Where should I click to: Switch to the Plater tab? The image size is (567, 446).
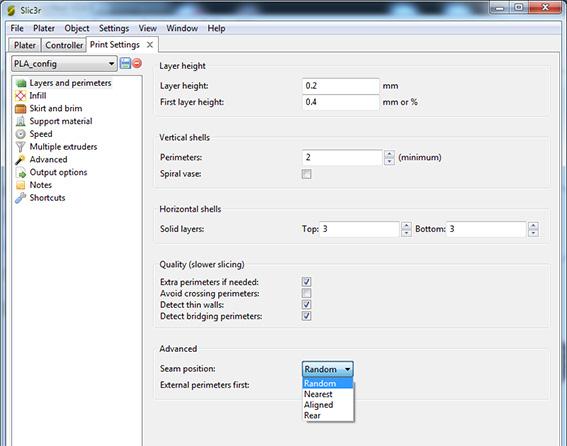pyautogui.click(x=25, y=45)
